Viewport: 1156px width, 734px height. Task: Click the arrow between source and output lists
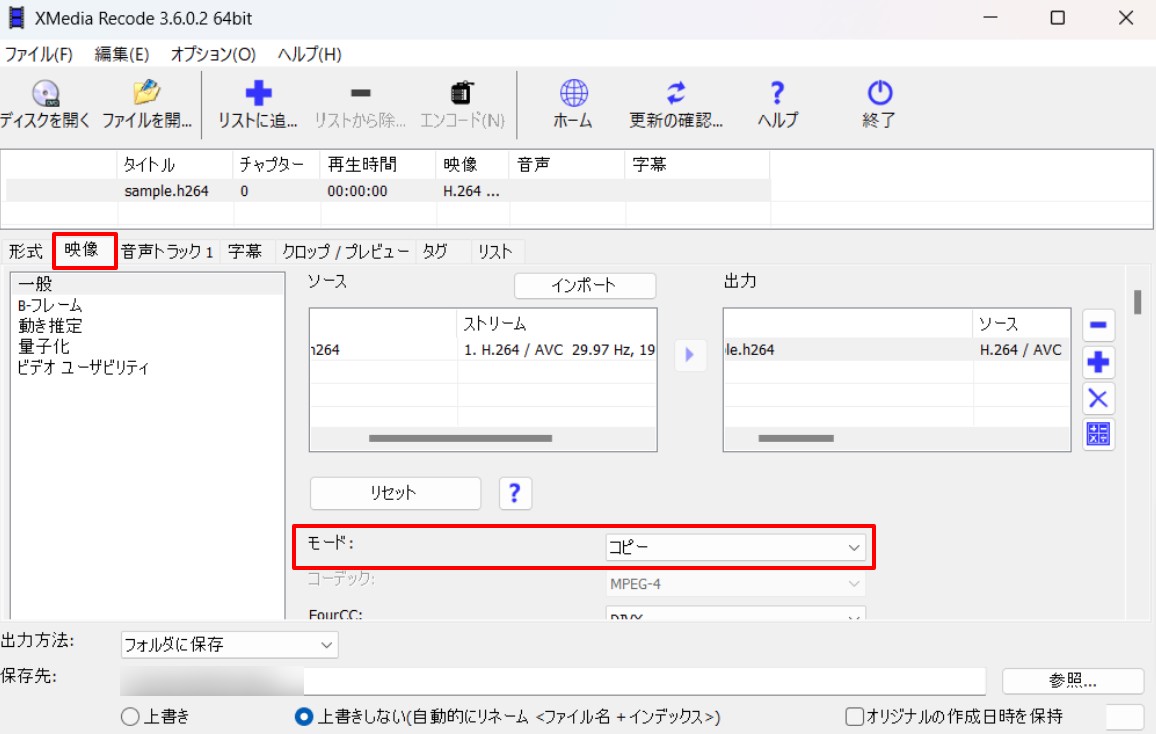pos(690,354)
